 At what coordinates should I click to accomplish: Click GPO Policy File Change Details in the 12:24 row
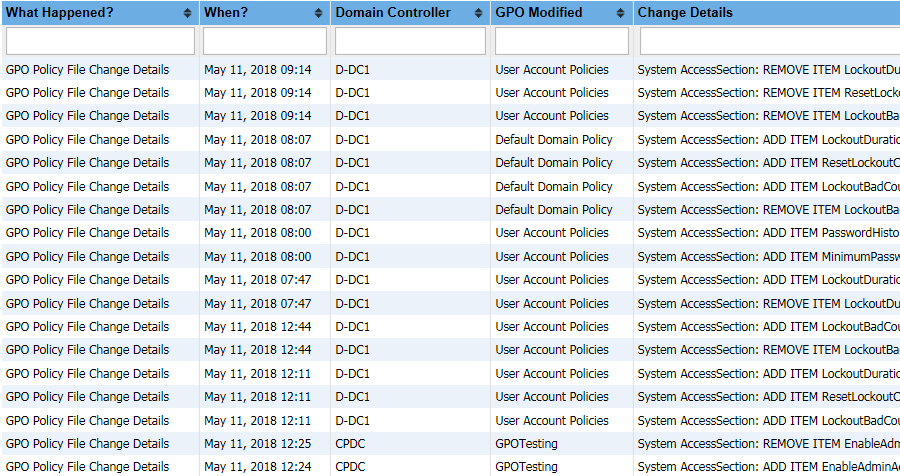pos(87,467)
